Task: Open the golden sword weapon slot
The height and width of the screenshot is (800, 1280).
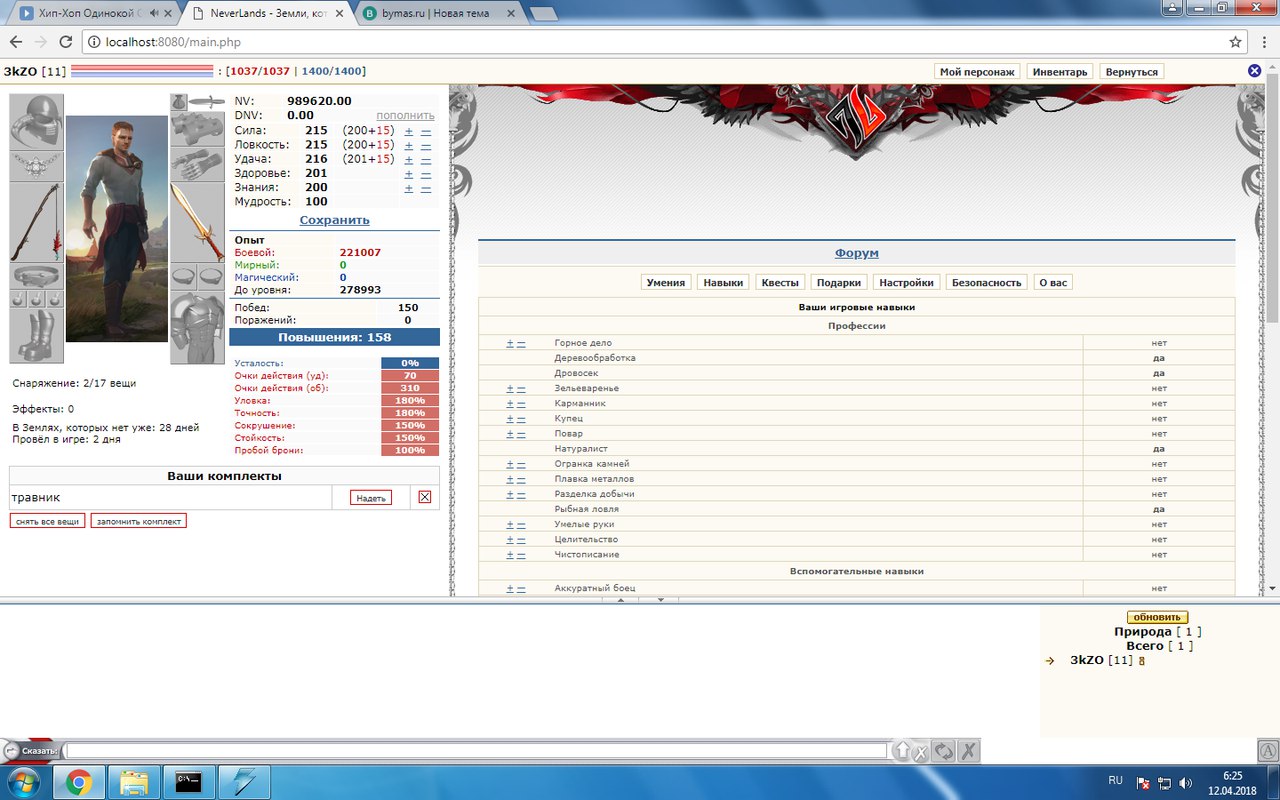Action: click(197, 222)
